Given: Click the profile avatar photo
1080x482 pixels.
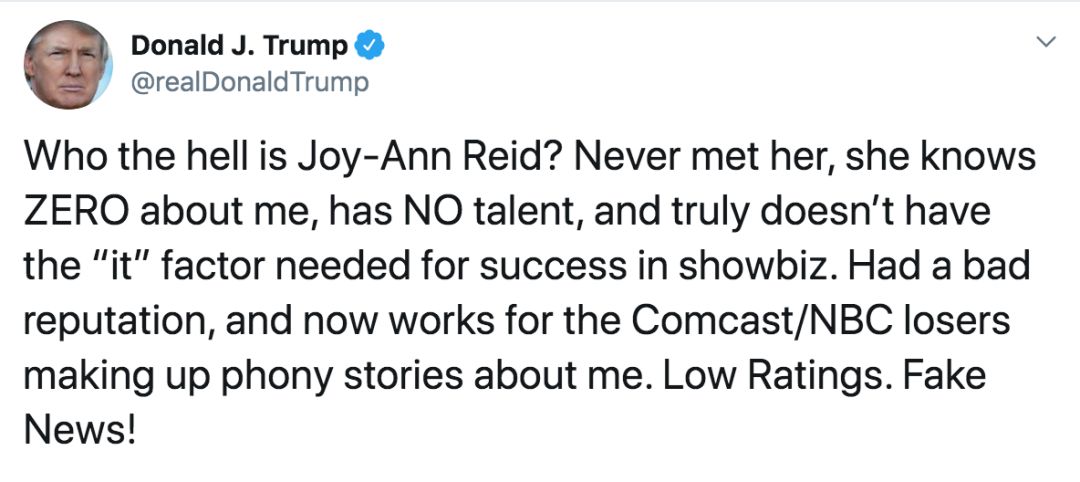Looking at the screenshot, I should (x=68, y=64).
